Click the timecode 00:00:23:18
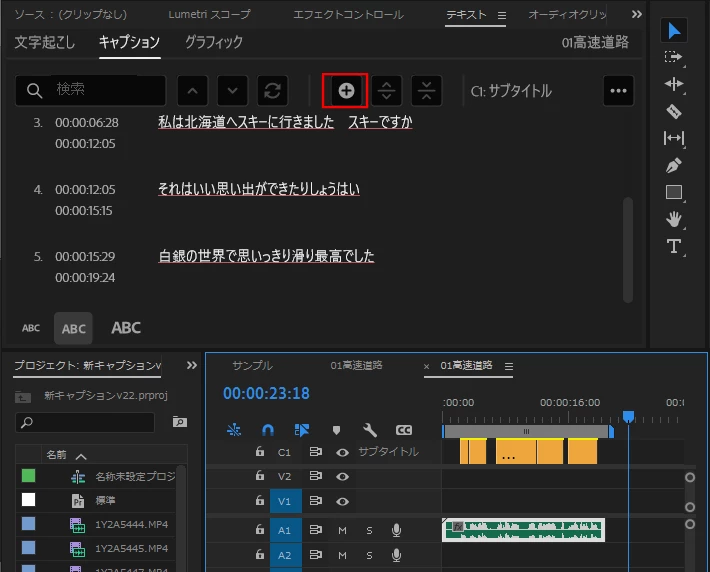Screen dimensions: 710x572 coord(266,393)
